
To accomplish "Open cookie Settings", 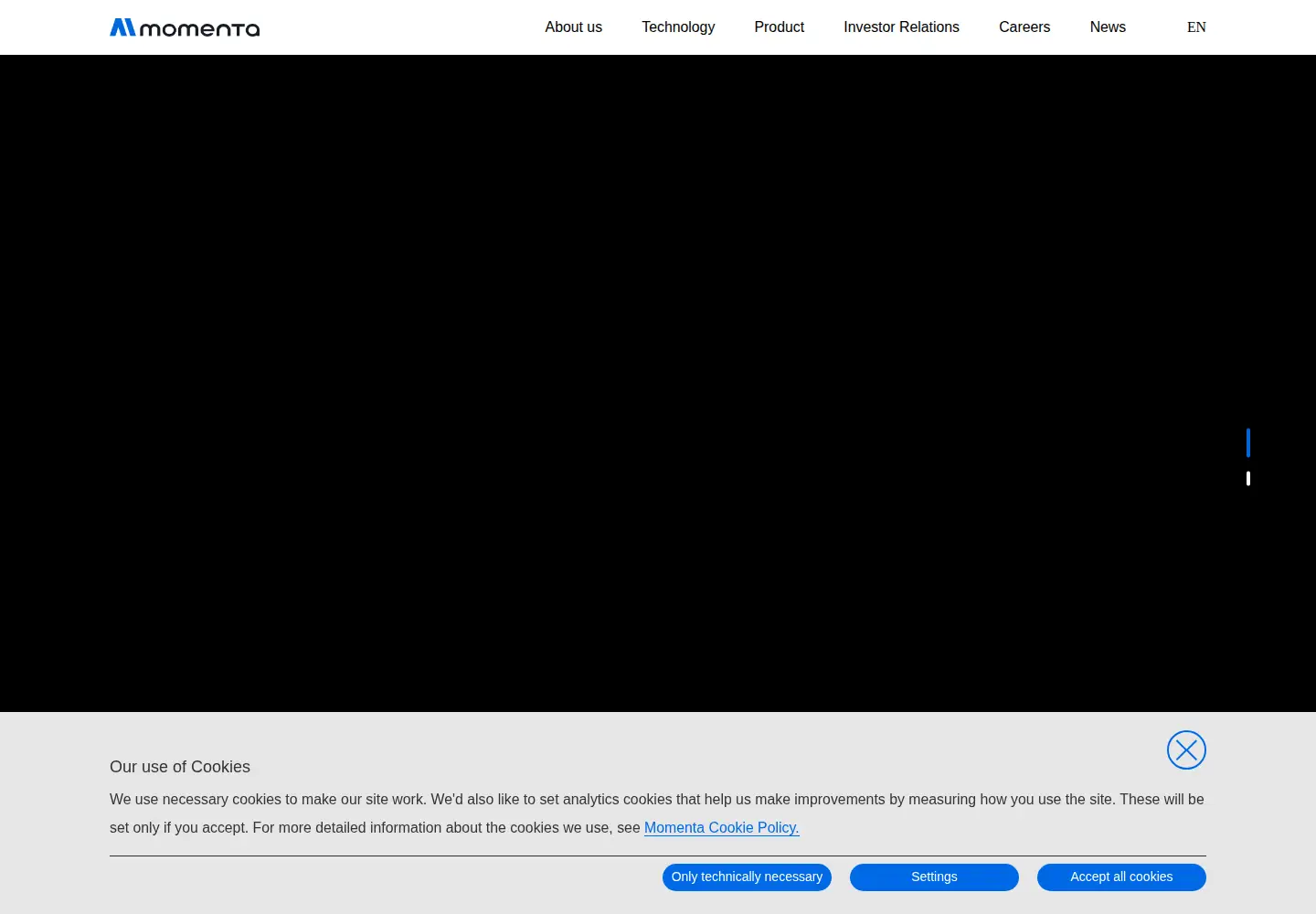I will [934, 877].
